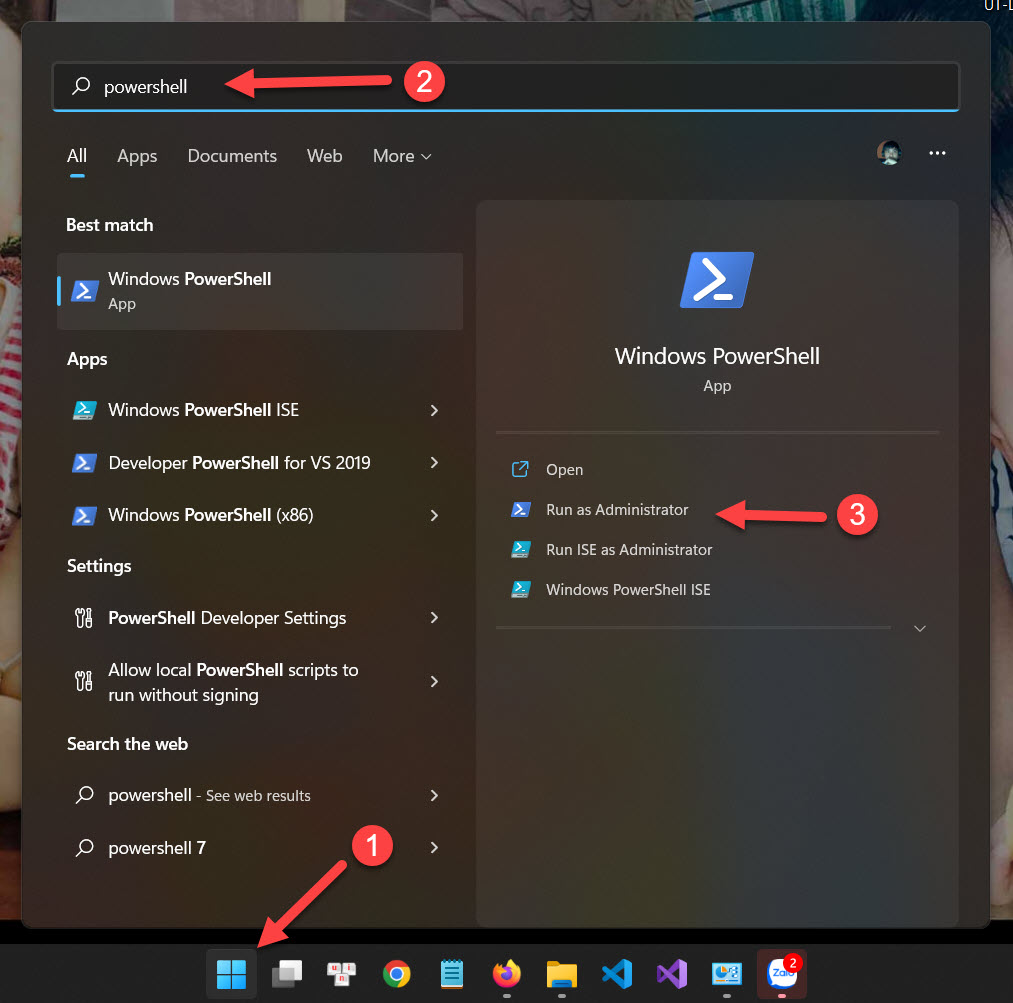Switch to the Apps search tab
The height and width of the screenshot is (1003, 1013).
tap(136, 156)
